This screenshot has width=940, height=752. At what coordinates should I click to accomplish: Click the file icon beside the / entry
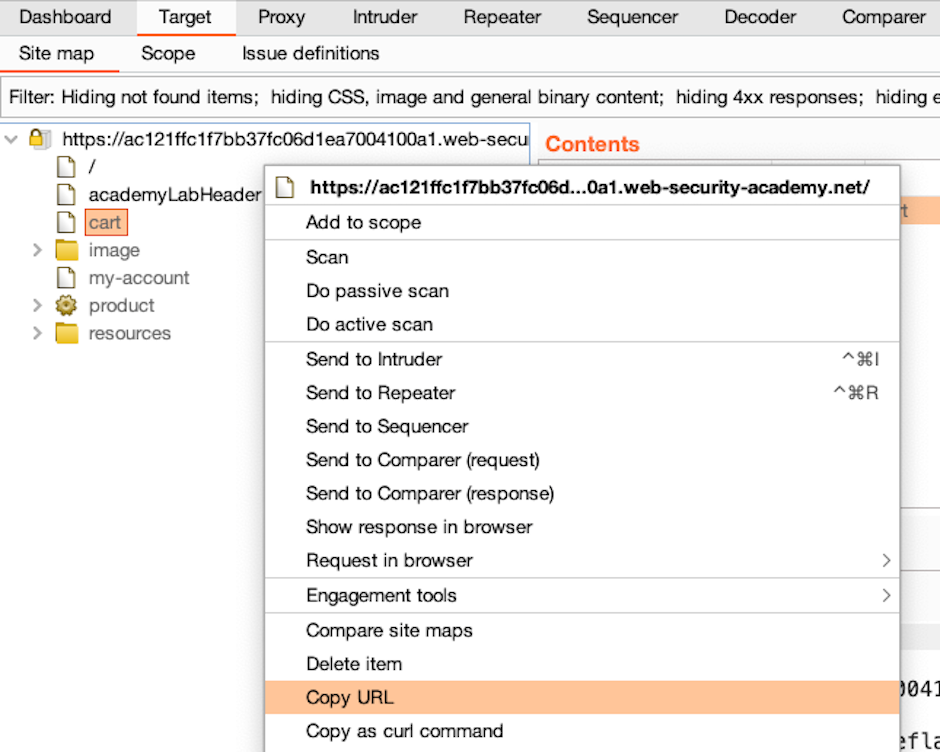[66, 167]
